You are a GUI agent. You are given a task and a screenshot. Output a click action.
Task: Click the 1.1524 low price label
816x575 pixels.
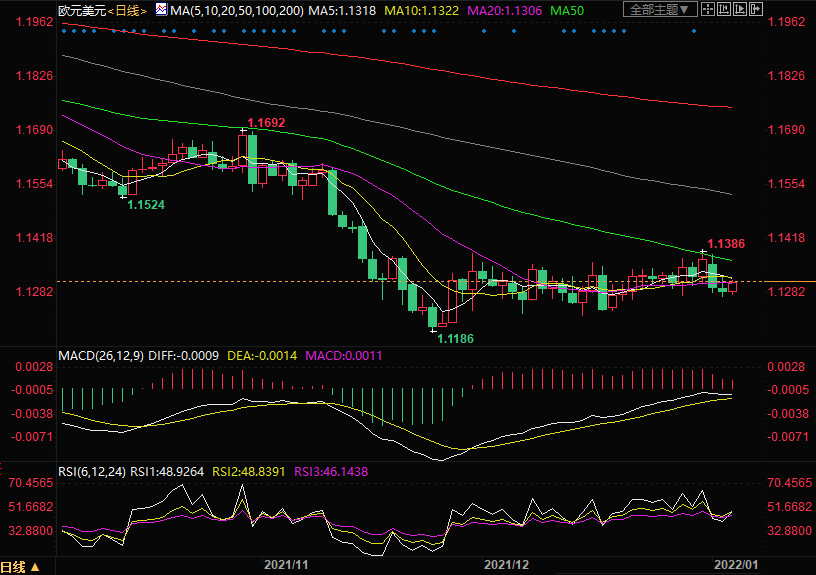click(x=145, y=204)
